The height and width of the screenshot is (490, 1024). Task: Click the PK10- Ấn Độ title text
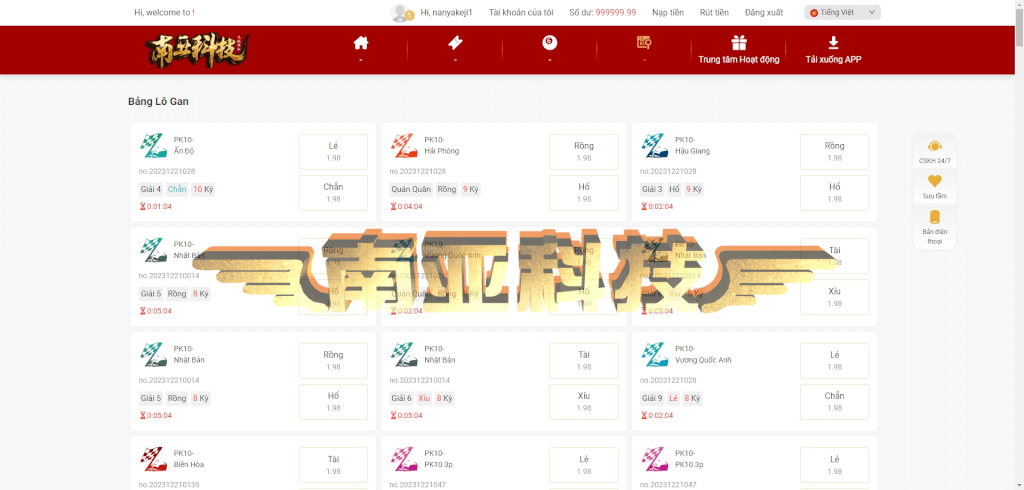click(185, 145)
